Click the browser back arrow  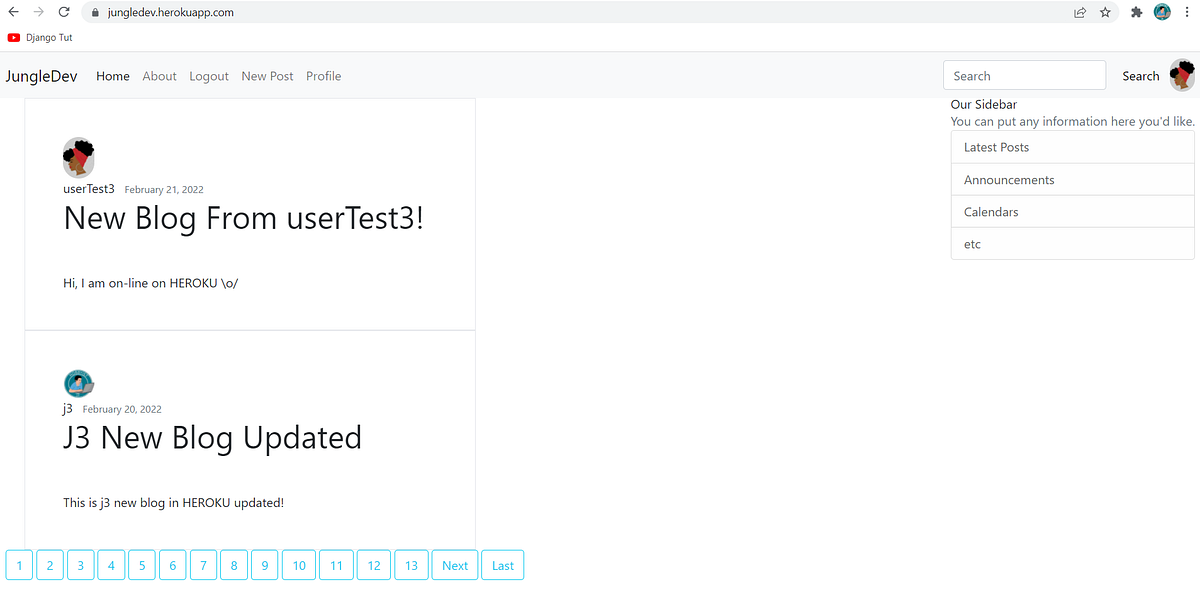[x=16, y=12]
